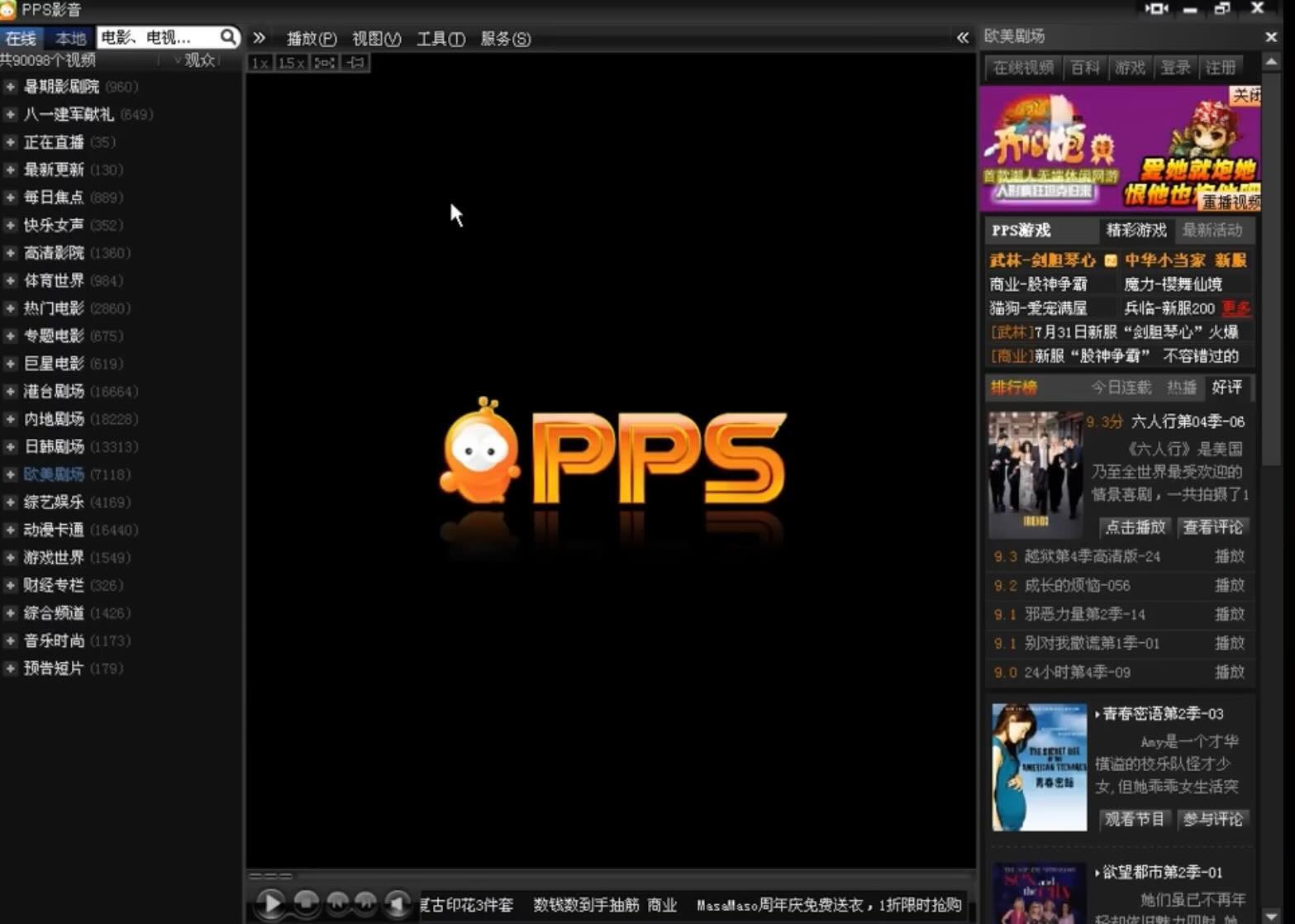
Task: Select the 在线视频 tab
Action: click(x=1023, y=68)
